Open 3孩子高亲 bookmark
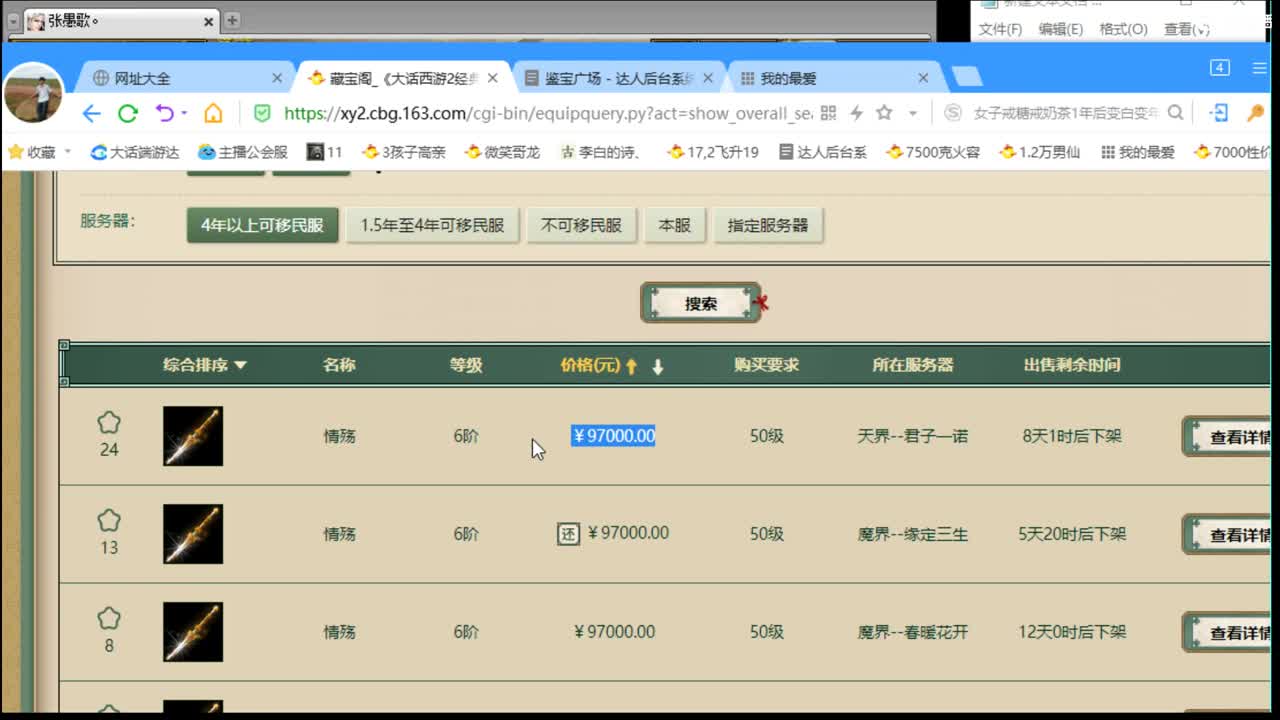 (x=404, y=152)
